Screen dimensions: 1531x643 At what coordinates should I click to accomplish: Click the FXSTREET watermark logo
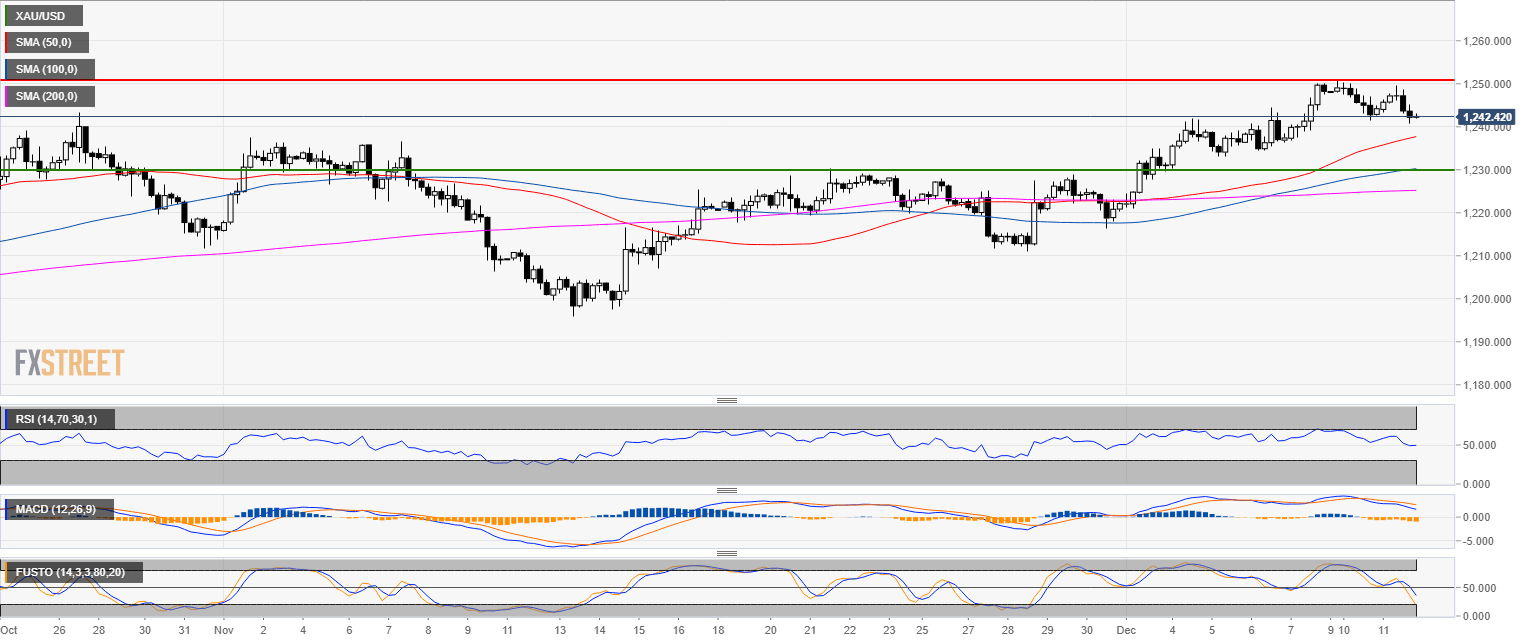(69, 362)
